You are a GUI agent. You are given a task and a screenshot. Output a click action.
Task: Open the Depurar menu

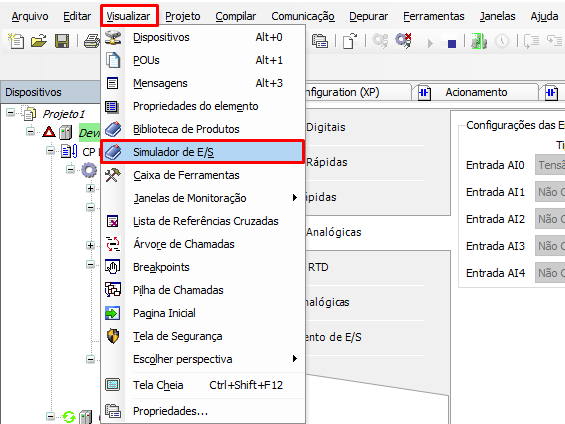(x=369, y=16)
